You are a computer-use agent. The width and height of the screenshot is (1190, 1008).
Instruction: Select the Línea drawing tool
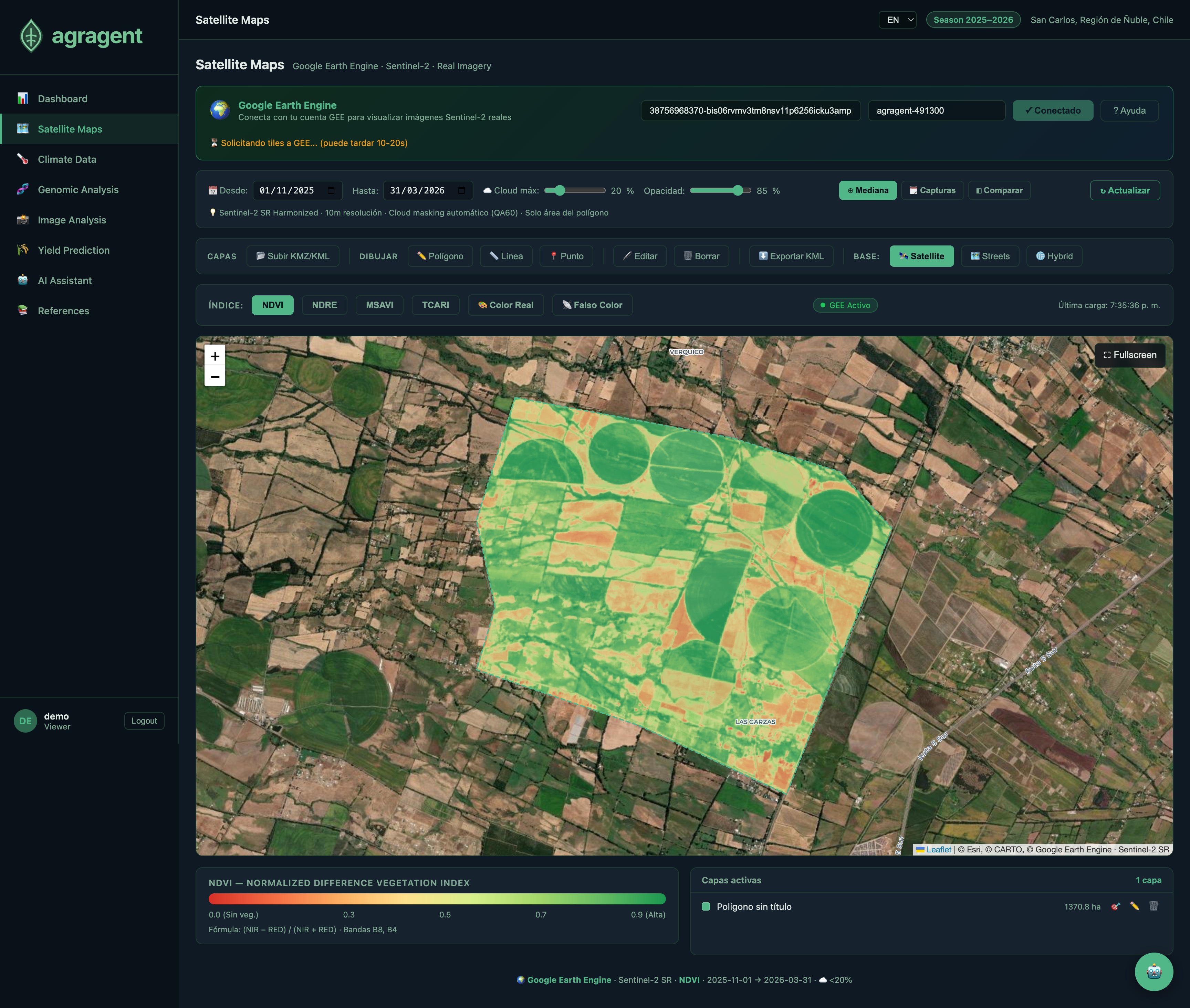click(x=507, y=256)
